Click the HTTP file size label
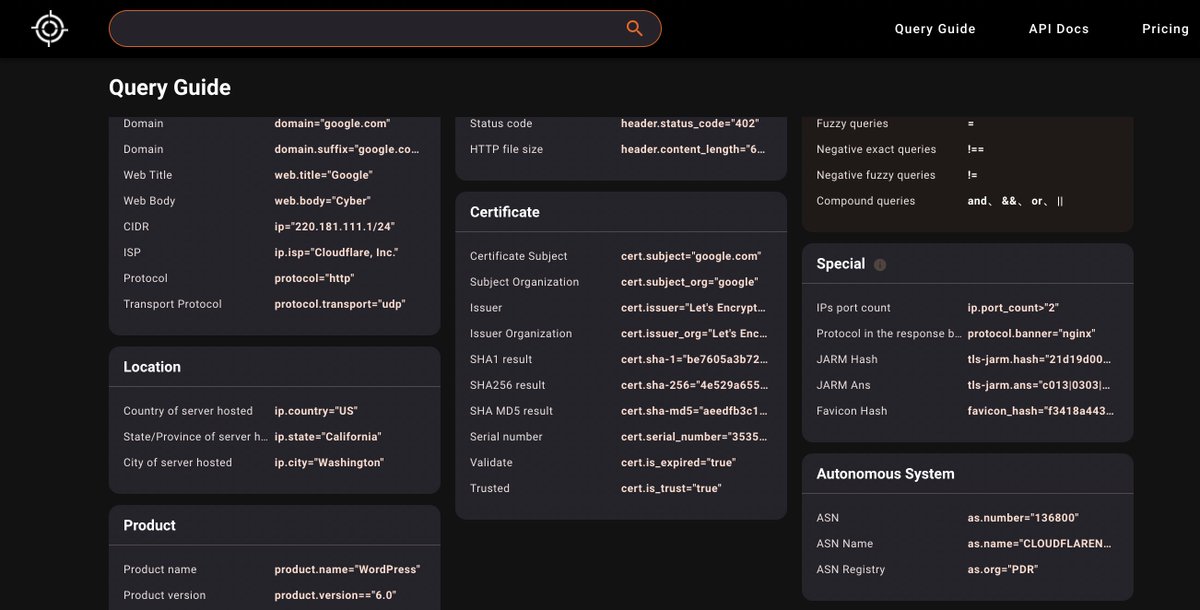 tap(507, 150)
